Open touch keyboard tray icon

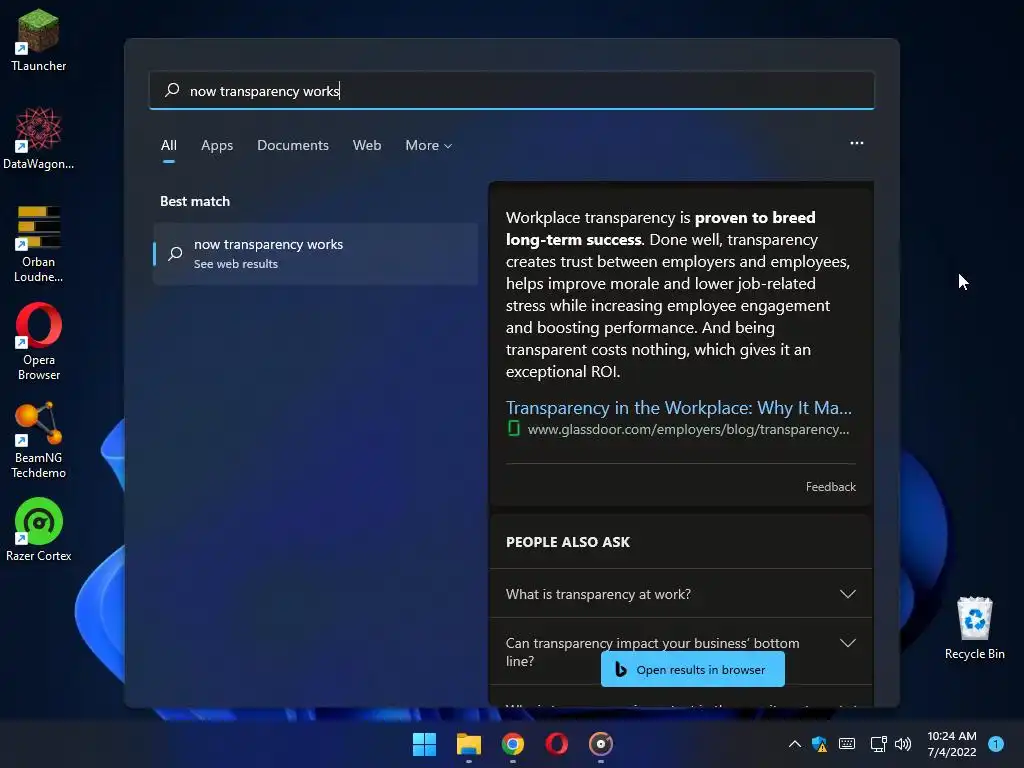point(847,744)
